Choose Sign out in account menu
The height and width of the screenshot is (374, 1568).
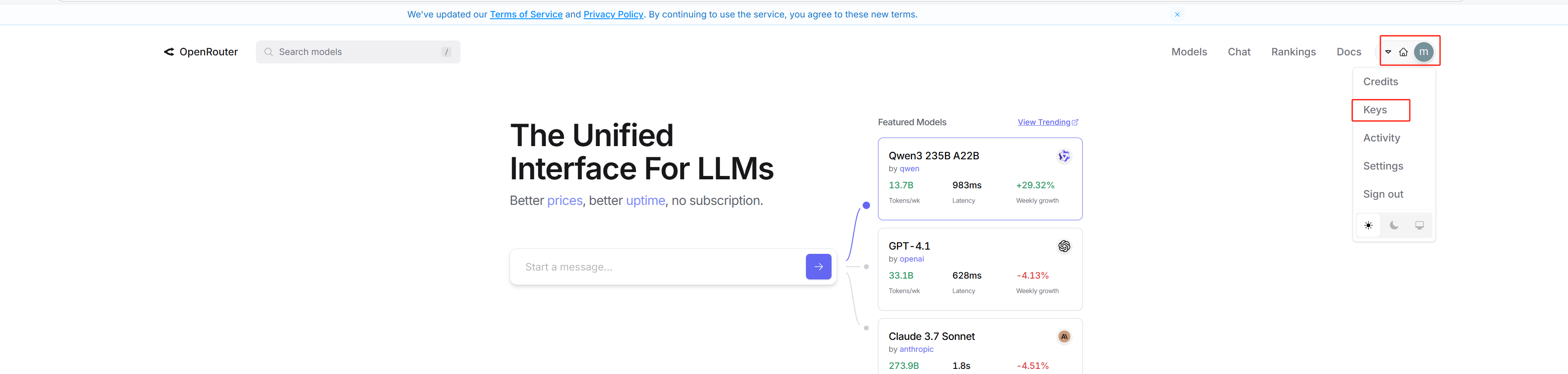[x=1383, y=194]
